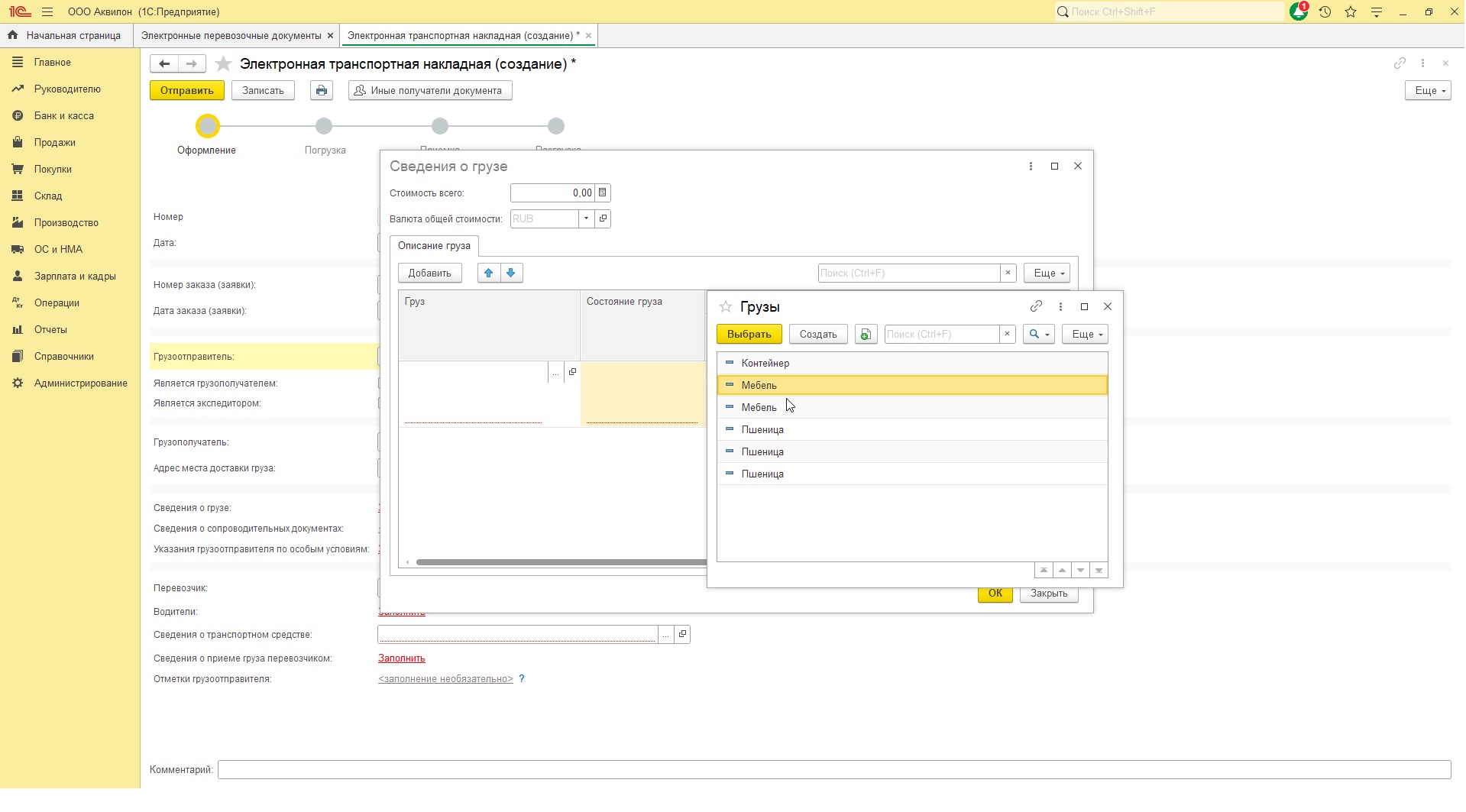The height and width of the screenshot is (812, 1466).
Task: Click the search field in Грузы window
Action: pyautogui.click(x=942, y=335)
